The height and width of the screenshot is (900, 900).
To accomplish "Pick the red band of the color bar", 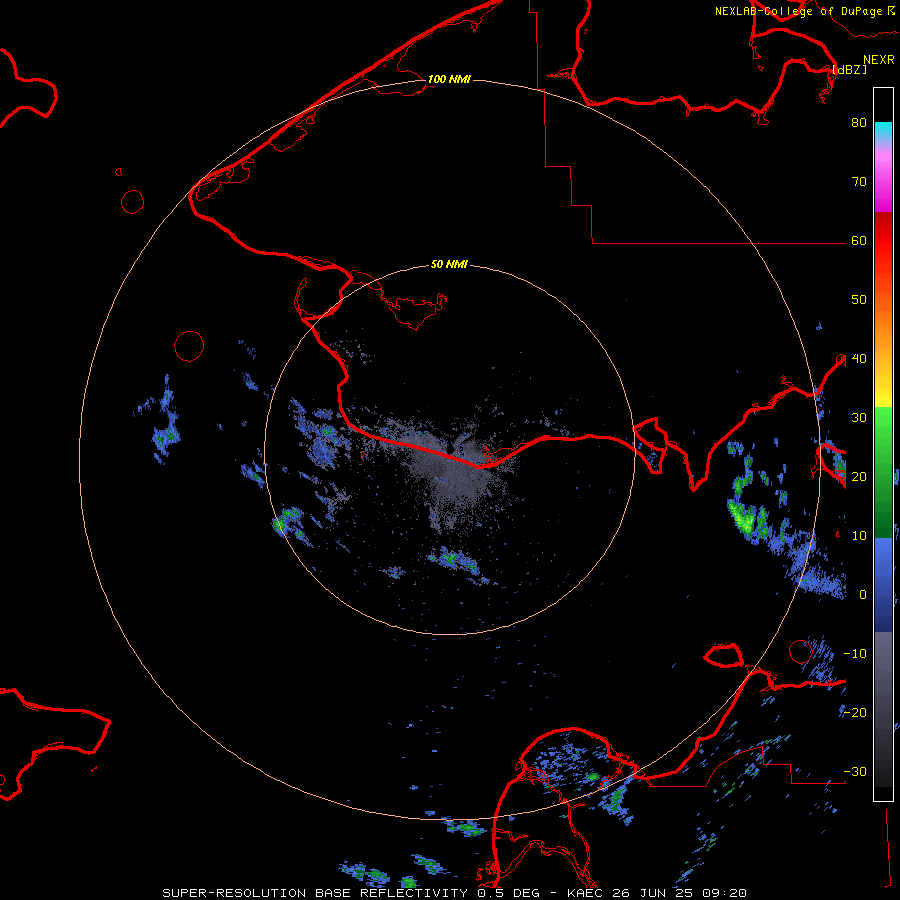I will [883, 241].
